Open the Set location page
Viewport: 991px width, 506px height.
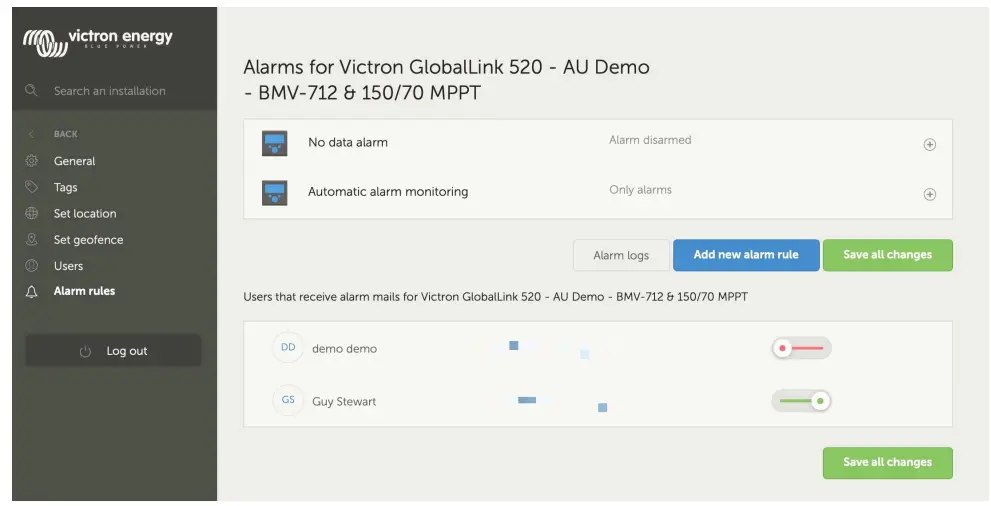click(x=85, y=213)
